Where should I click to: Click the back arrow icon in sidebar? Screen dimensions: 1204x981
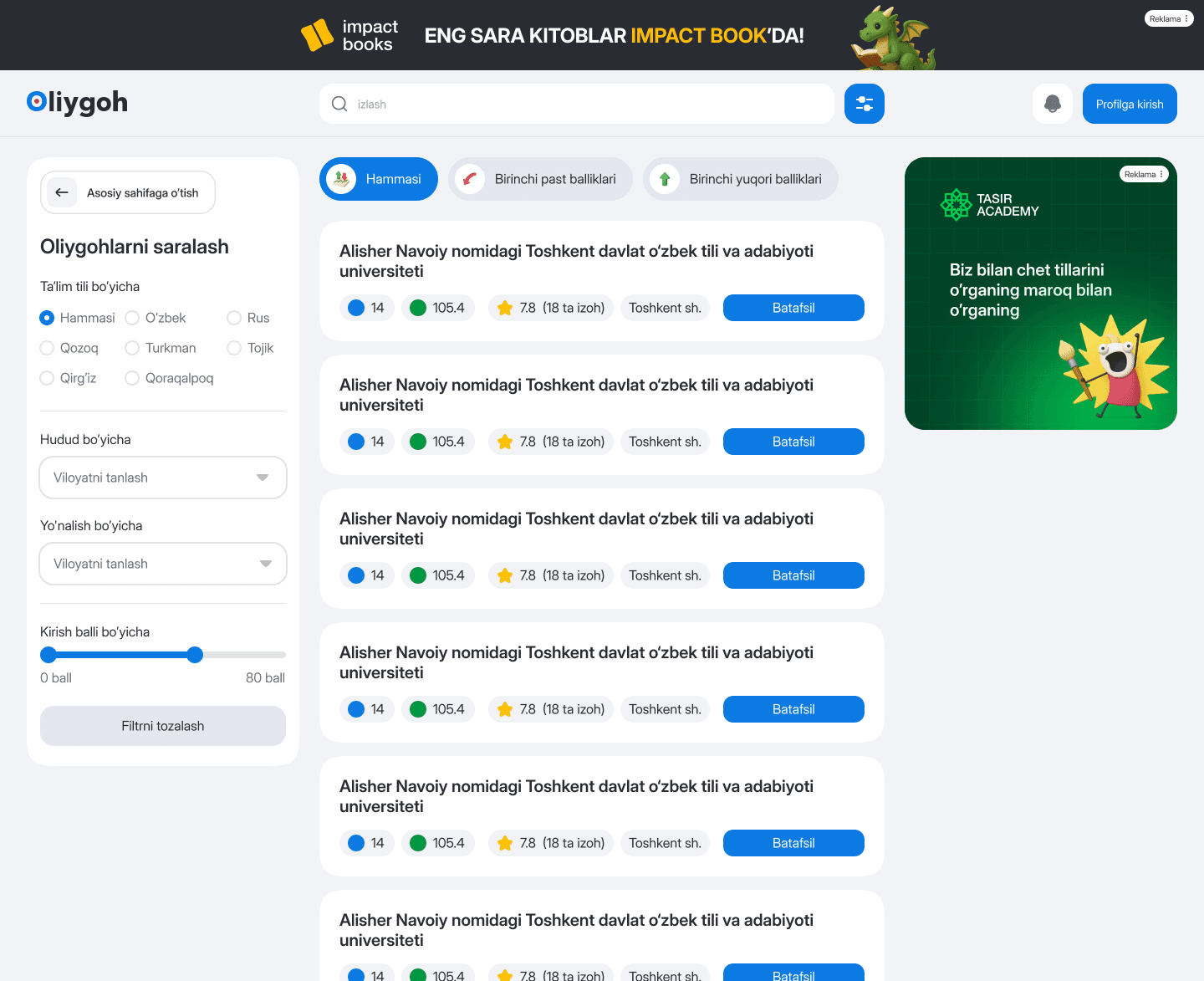61,192
